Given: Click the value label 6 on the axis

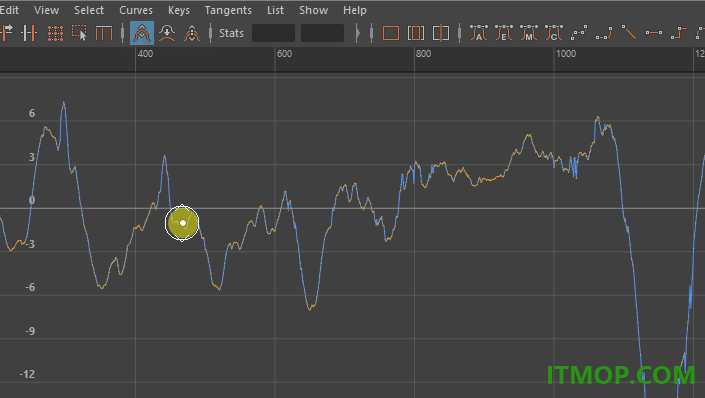Looking at the screenshot, I should [x=32, y=113].
